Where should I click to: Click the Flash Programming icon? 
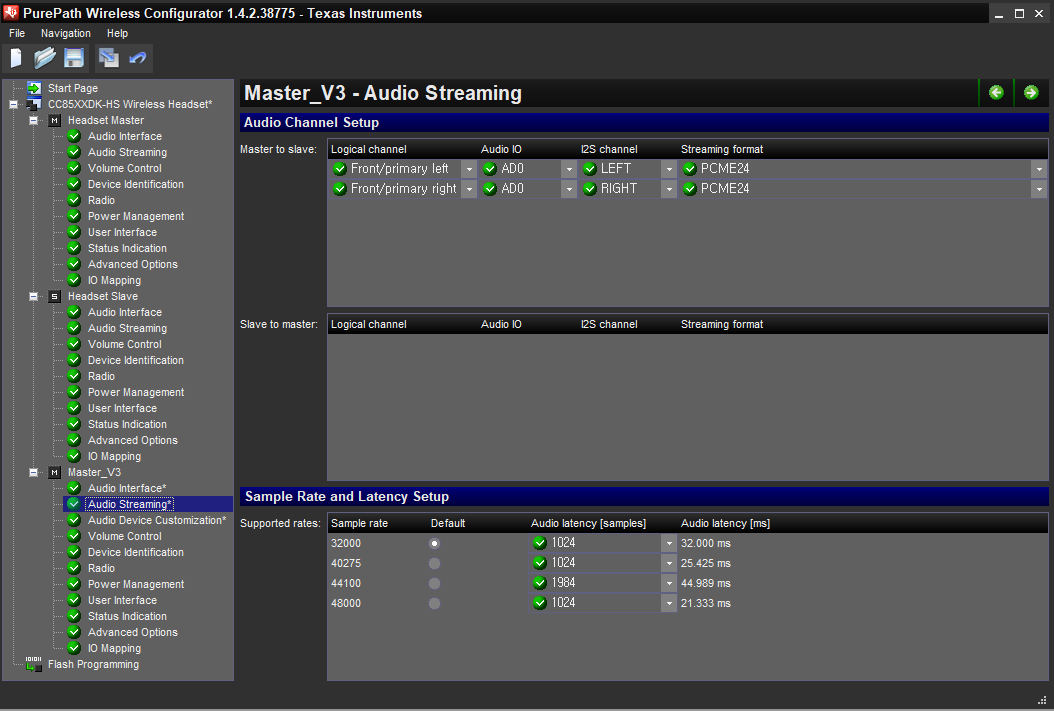(x=34, y=664)
